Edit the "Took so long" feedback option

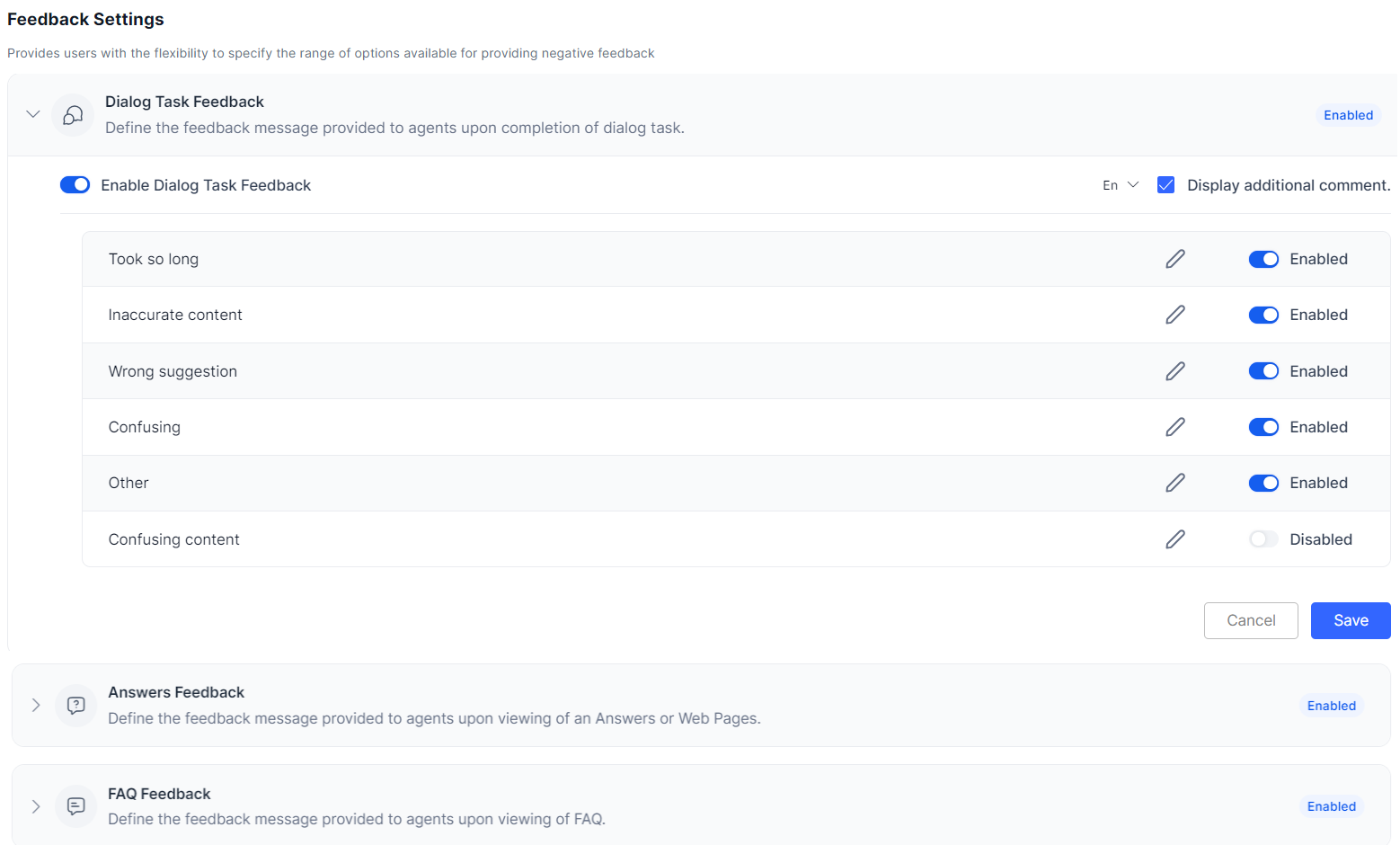1174,259
